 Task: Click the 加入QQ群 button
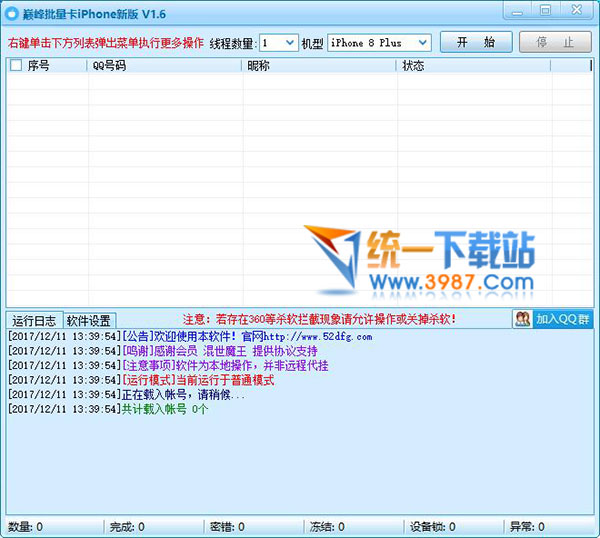553,319
